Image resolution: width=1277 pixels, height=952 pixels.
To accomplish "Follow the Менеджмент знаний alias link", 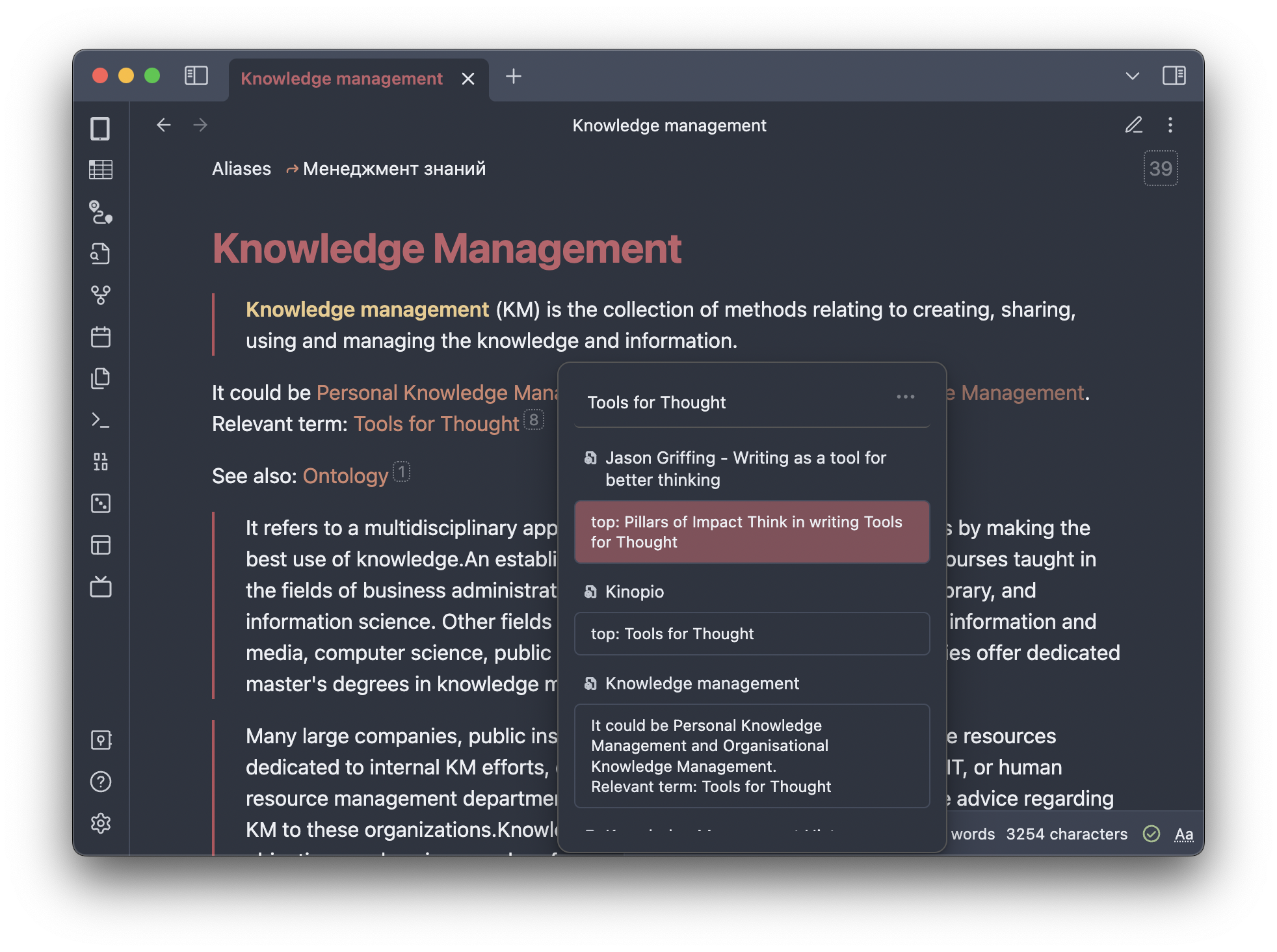I will click(394, 169).
